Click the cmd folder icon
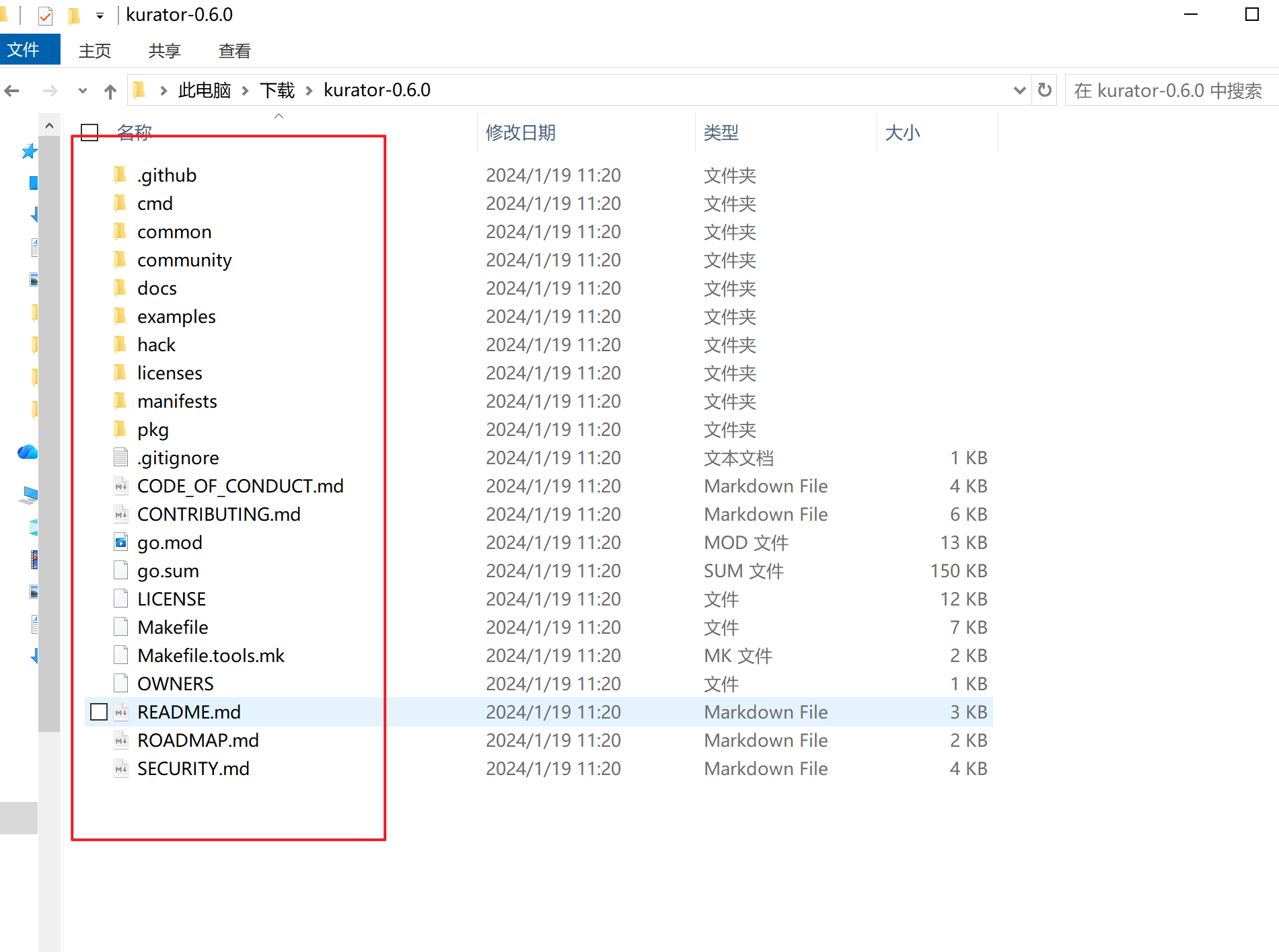The height and width of the screenshot is (952, 1279). (120, 203)
